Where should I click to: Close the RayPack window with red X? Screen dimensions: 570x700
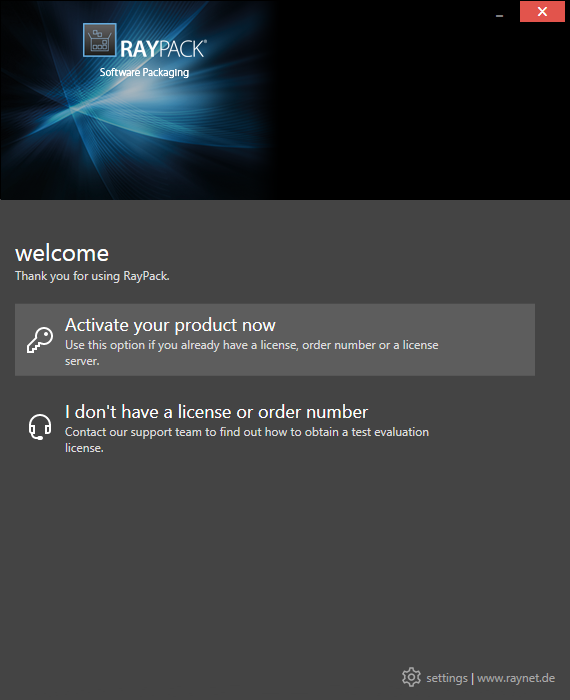pyautogui.click(x=542, y=12)
